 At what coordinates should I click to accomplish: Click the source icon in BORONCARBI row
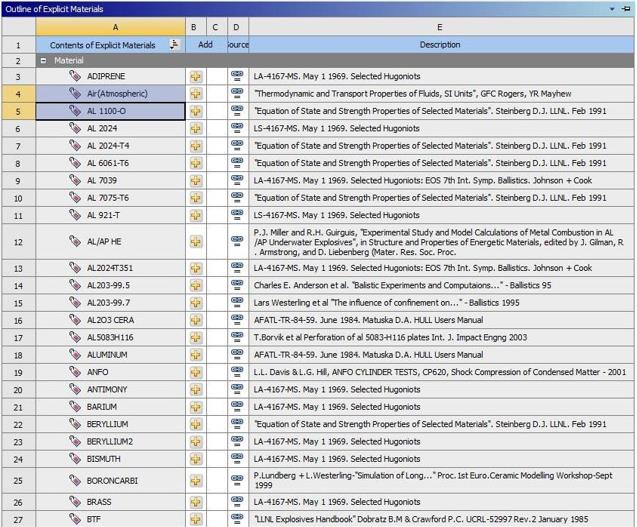[237, 480]
